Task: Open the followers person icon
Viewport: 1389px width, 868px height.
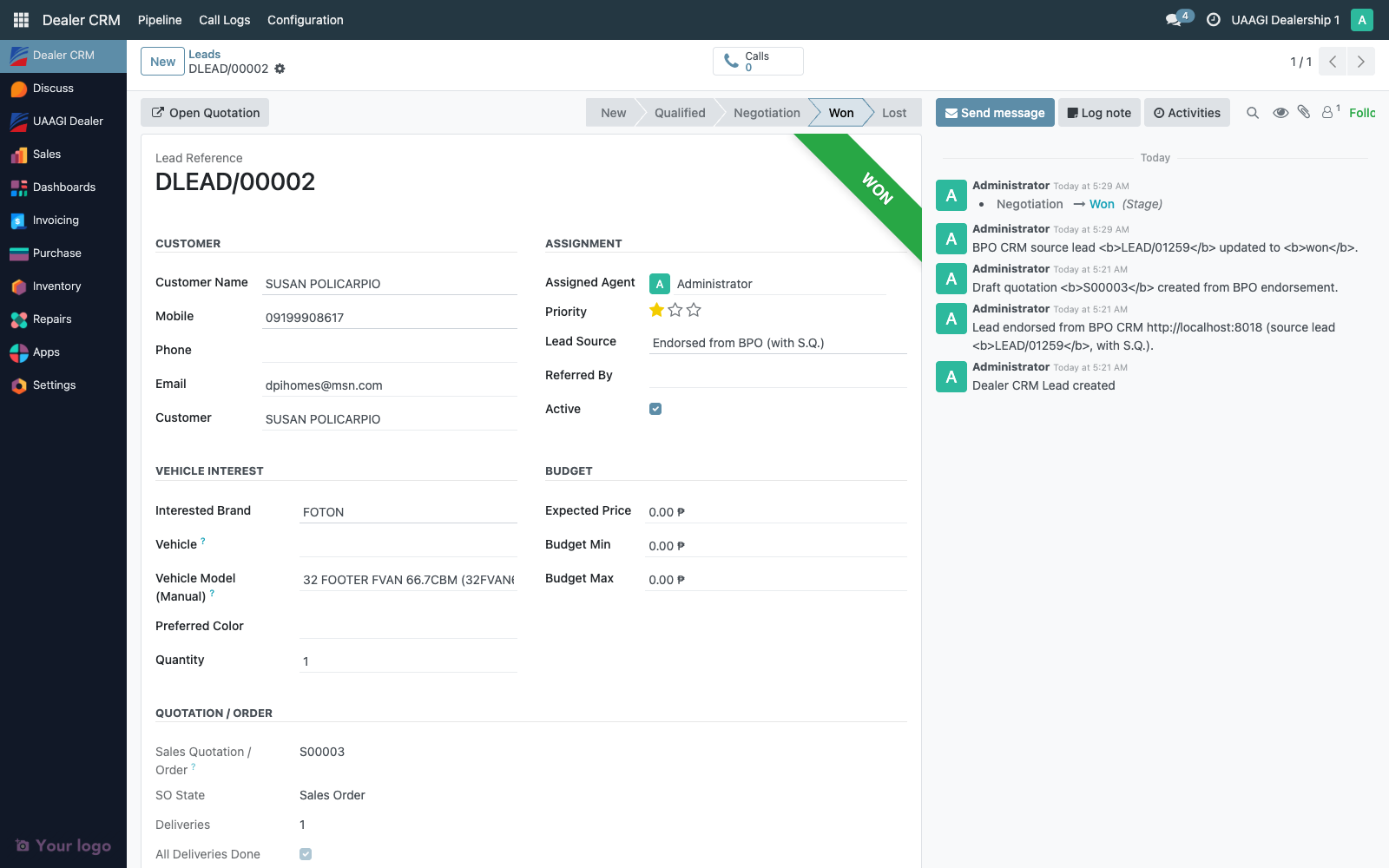Action: click(x=1327, y=113)
